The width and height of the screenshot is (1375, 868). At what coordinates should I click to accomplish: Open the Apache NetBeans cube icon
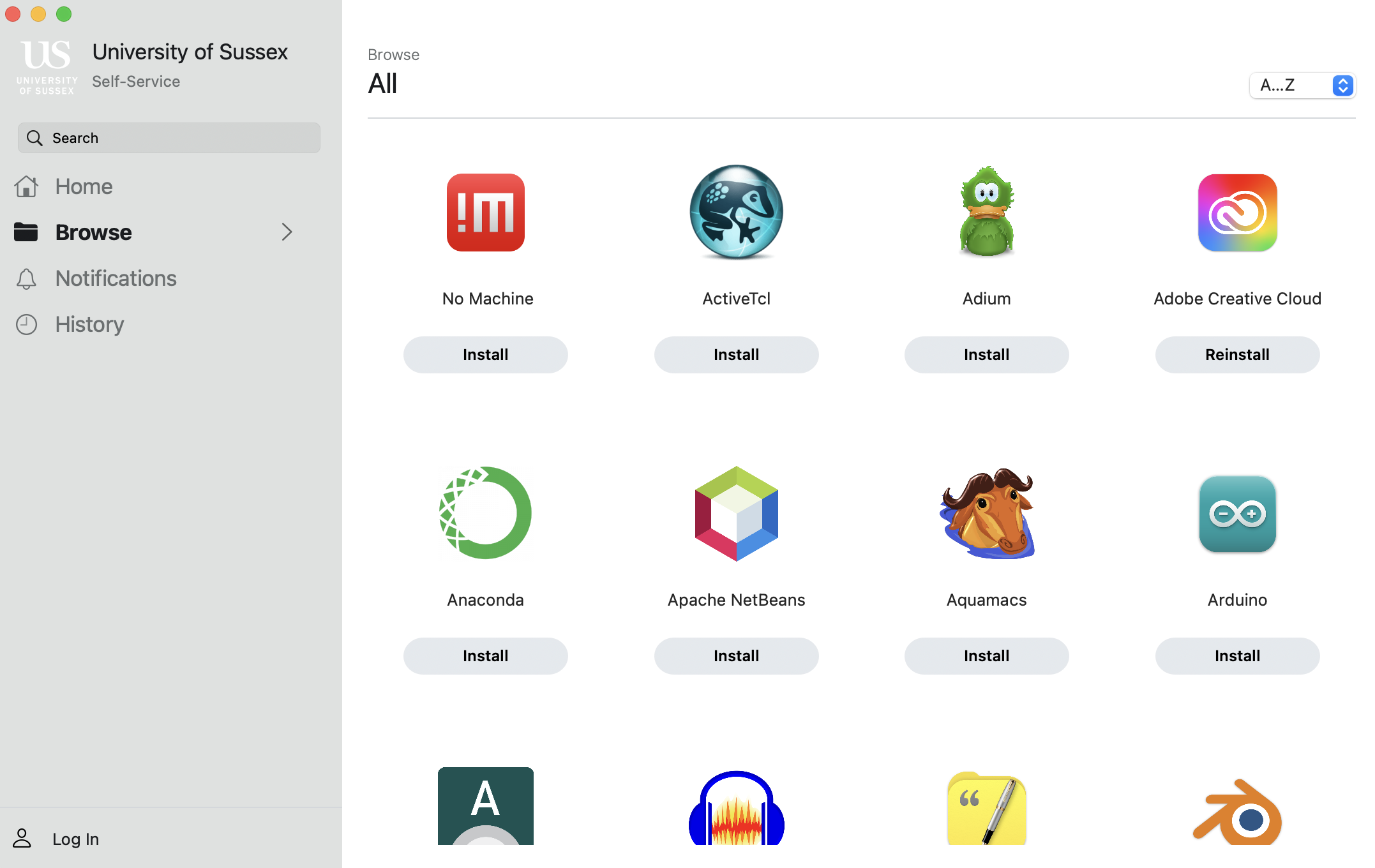pyautogui.click(x=736, y=514)
